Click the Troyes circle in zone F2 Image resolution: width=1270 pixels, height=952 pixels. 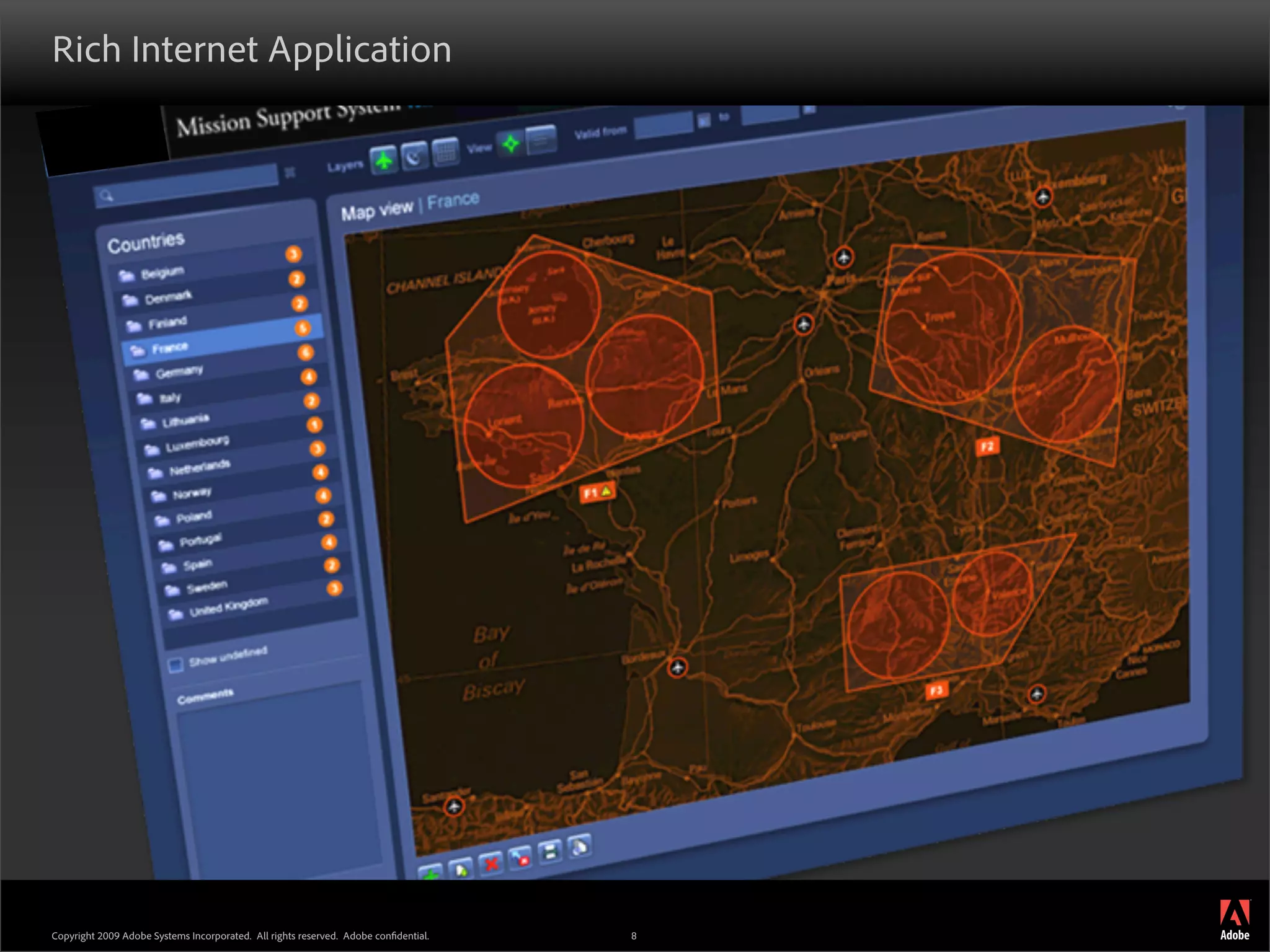pyautogui.click(x=953, y=328)
